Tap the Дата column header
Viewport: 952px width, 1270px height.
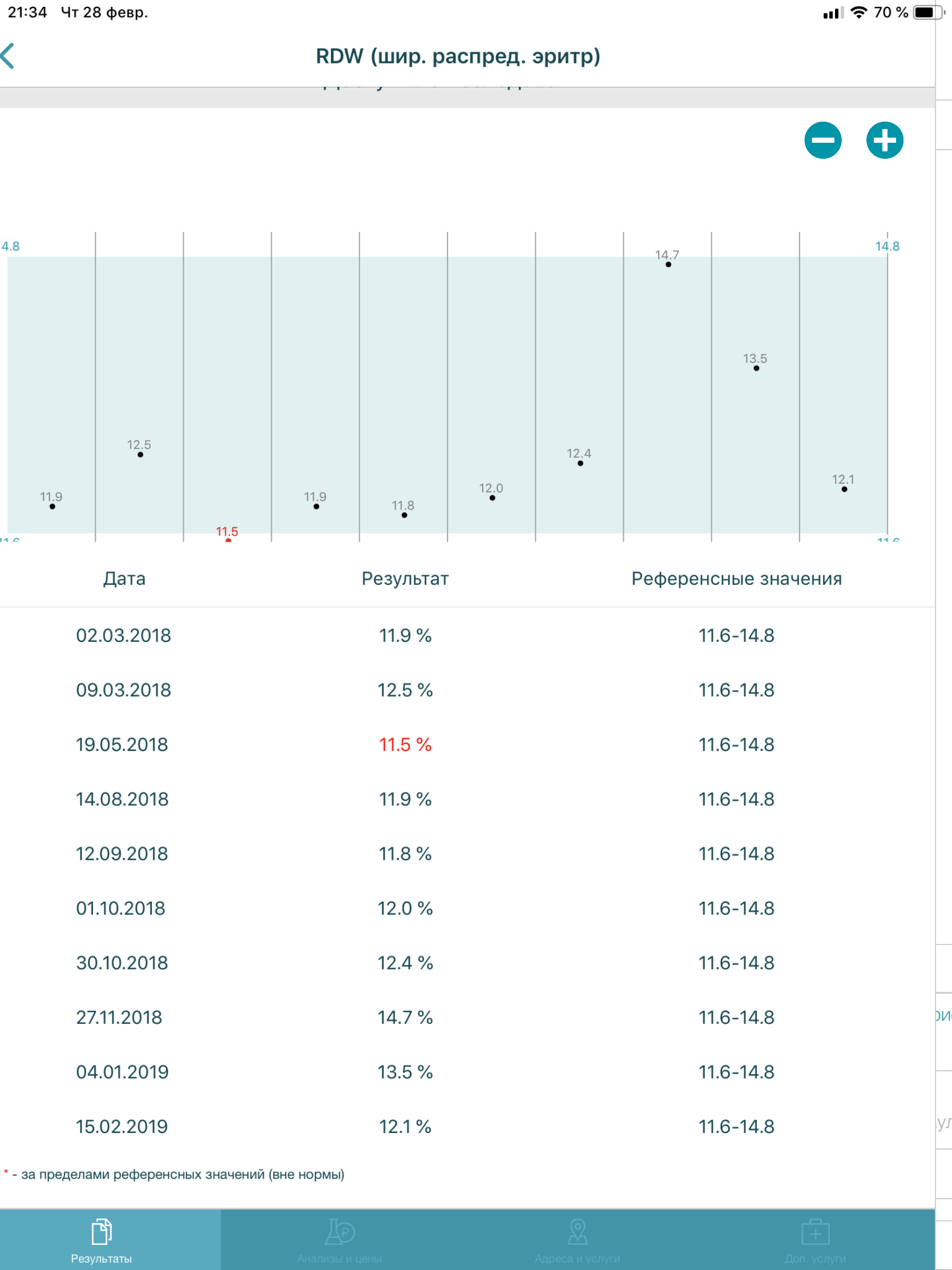(124, 578)
